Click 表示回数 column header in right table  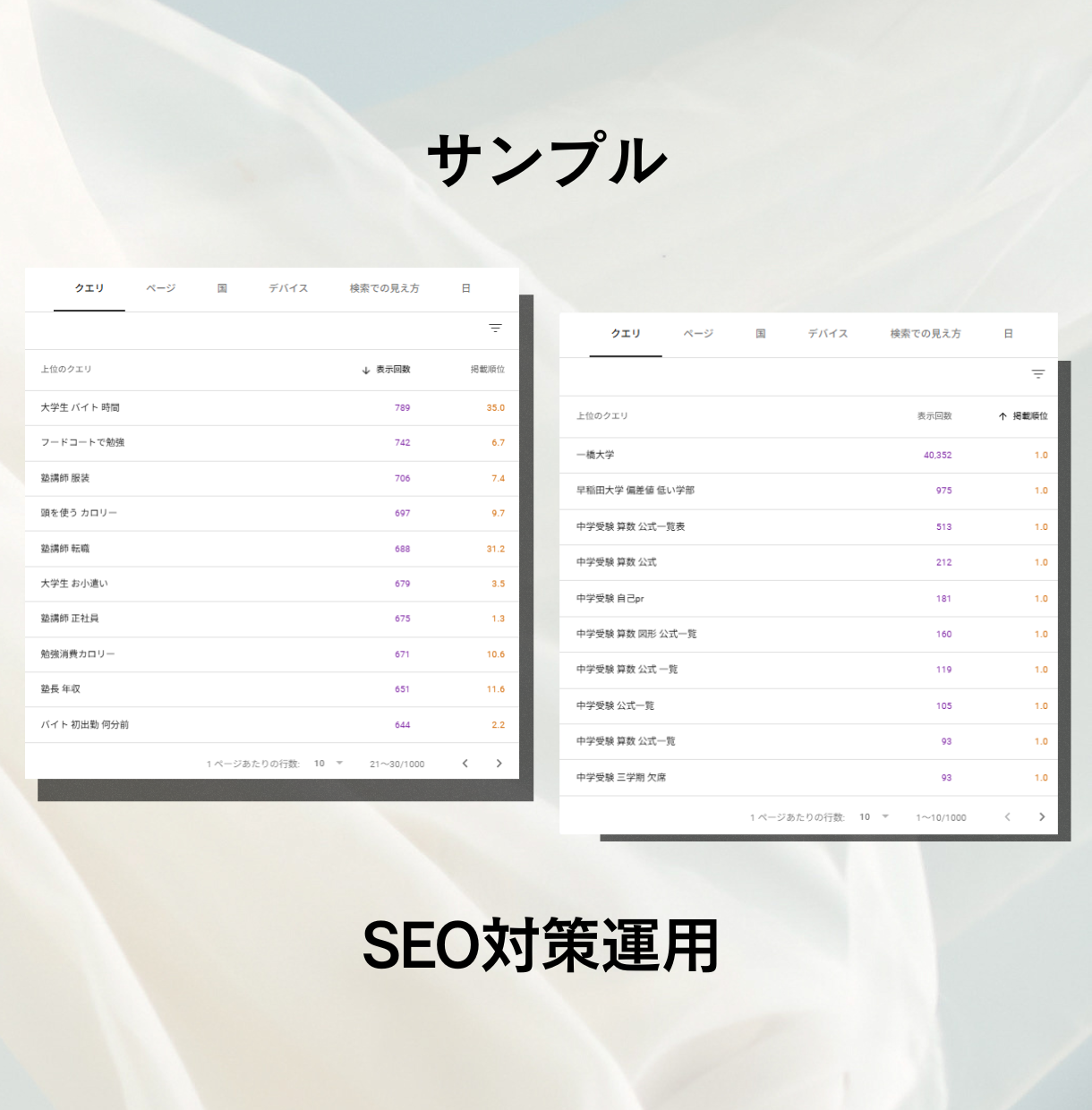(x=934, y=416)
